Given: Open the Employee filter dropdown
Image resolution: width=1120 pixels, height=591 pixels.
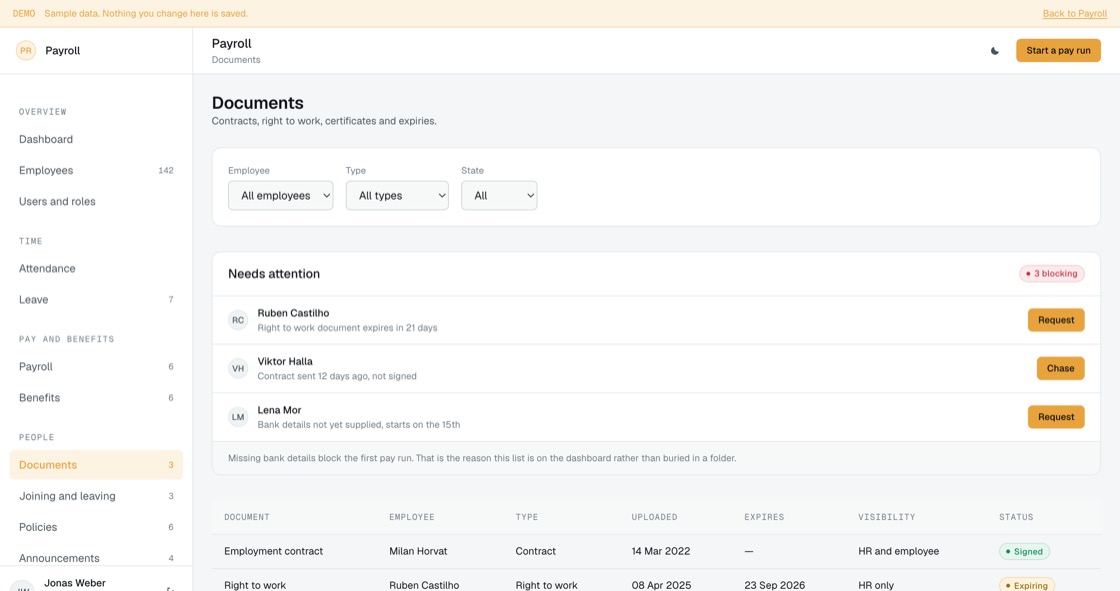Looking at the screenshot, I should coord(281,196).
